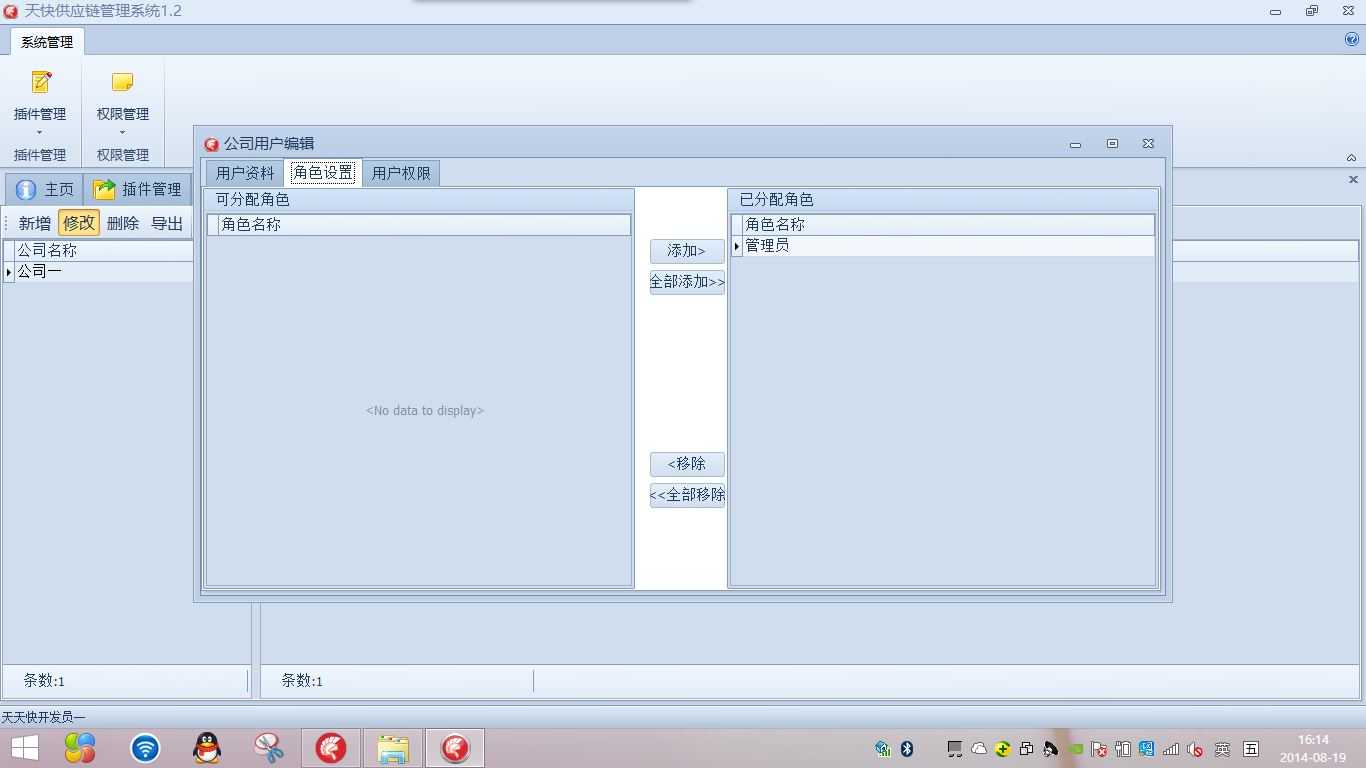Click the 删除 toolbar button

[x=122, y=223]
